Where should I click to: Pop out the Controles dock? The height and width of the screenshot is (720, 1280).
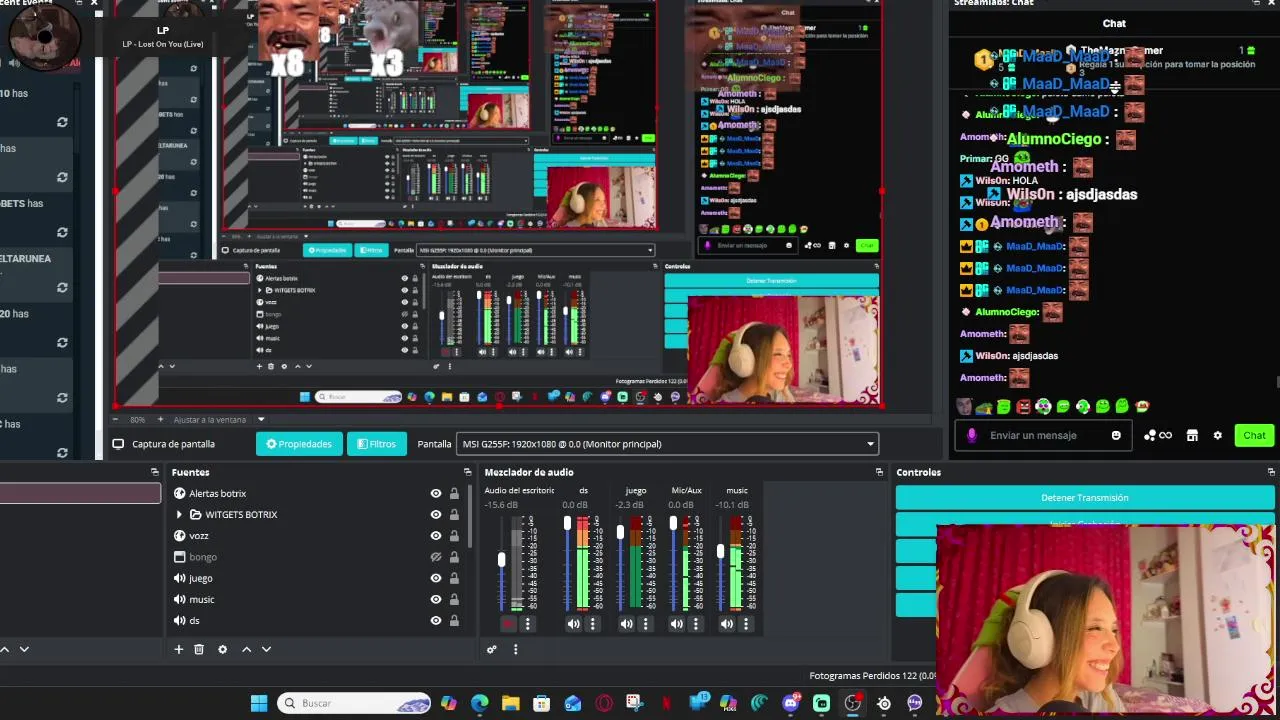[x=1271, y=472]
